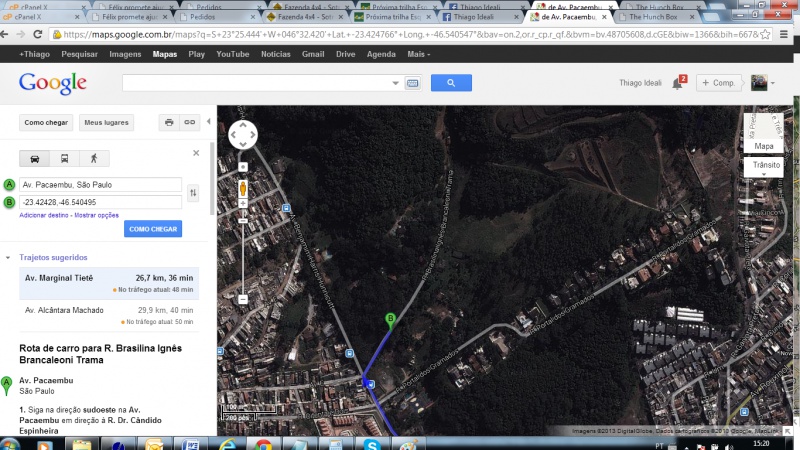The height and width of the screenshot is (450, 800).
Task: Select the public transit bus mode
Action: point(64,159)
